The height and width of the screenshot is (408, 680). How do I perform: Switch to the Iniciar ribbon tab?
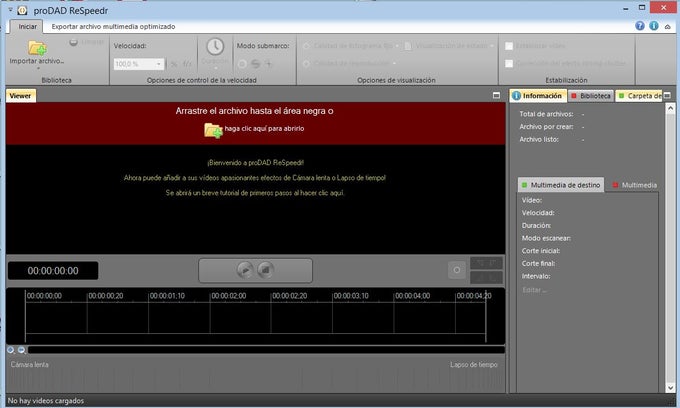(x=27, y=26)
